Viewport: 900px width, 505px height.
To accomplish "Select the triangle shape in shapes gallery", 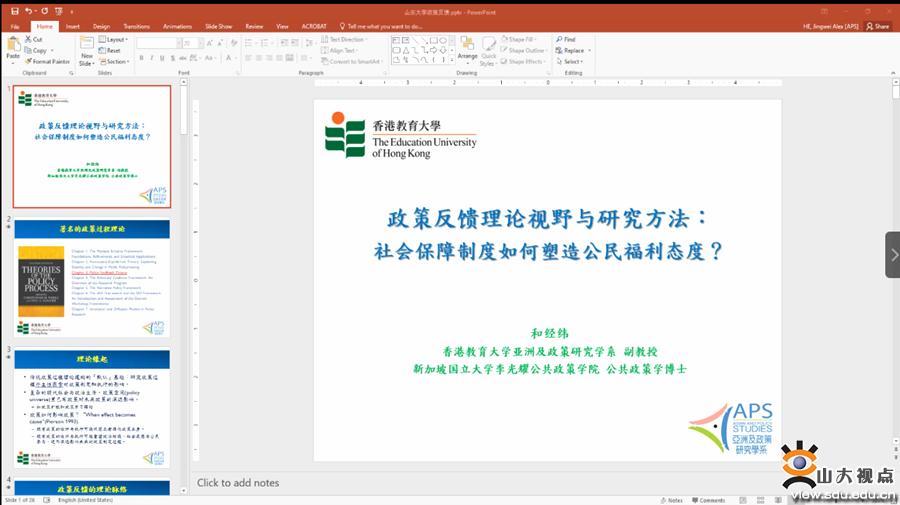I will coord(406,50).
